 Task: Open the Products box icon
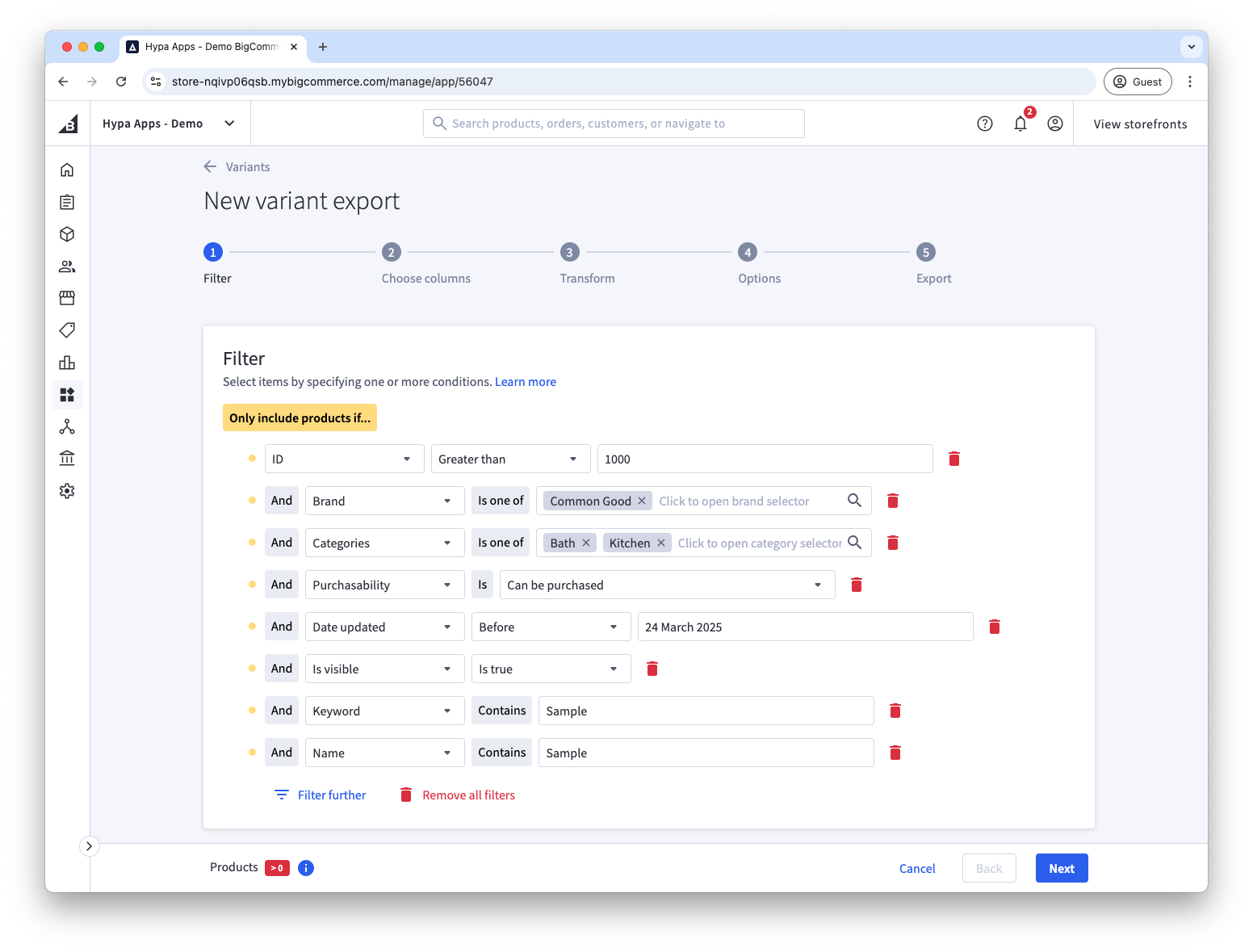[x=67, y=234]
